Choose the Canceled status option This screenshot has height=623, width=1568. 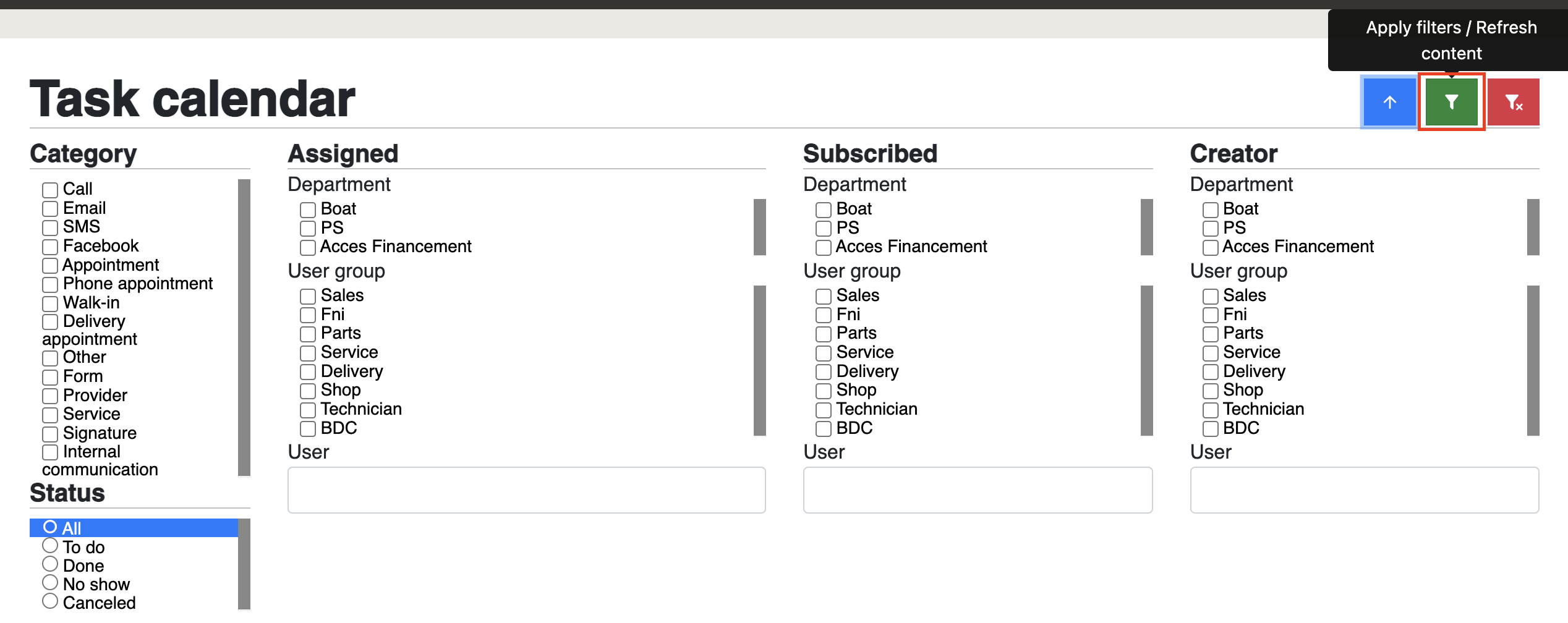[x=50, y=601]
